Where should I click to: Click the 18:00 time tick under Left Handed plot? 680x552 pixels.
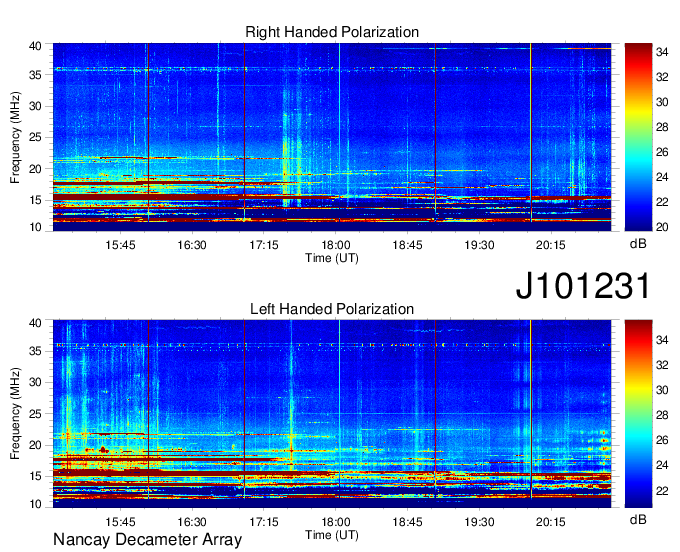336,522
